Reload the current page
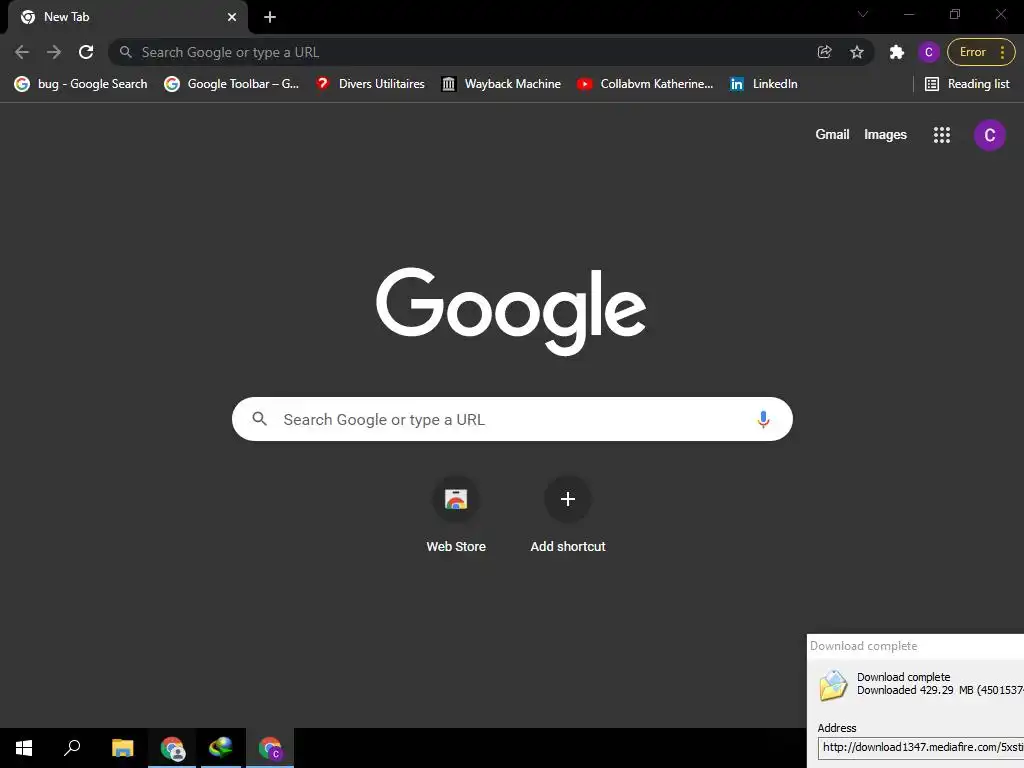Screen dimensions: 1024x768 [86, 52]
